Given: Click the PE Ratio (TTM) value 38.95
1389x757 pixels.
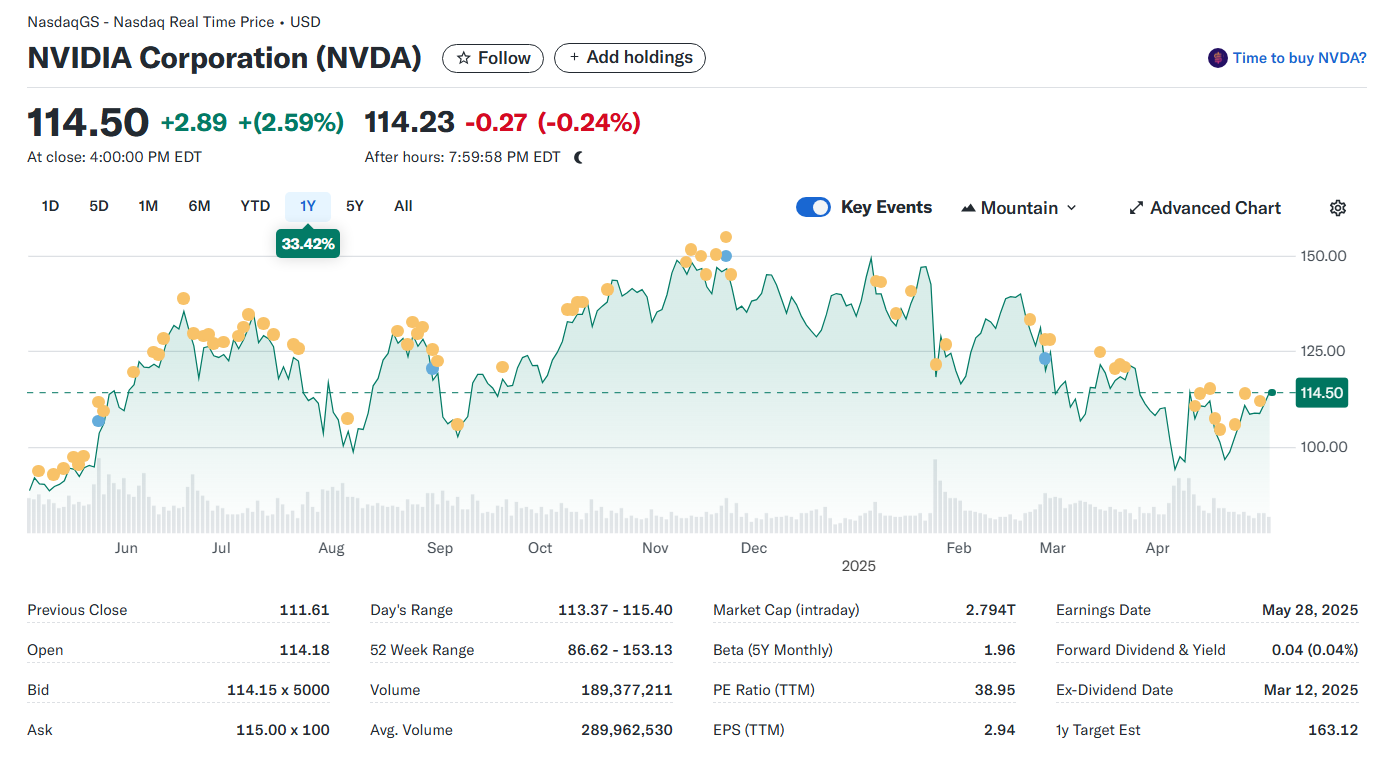Looking at the screenshot, I should pyautogui.click(x=995, y=690).
